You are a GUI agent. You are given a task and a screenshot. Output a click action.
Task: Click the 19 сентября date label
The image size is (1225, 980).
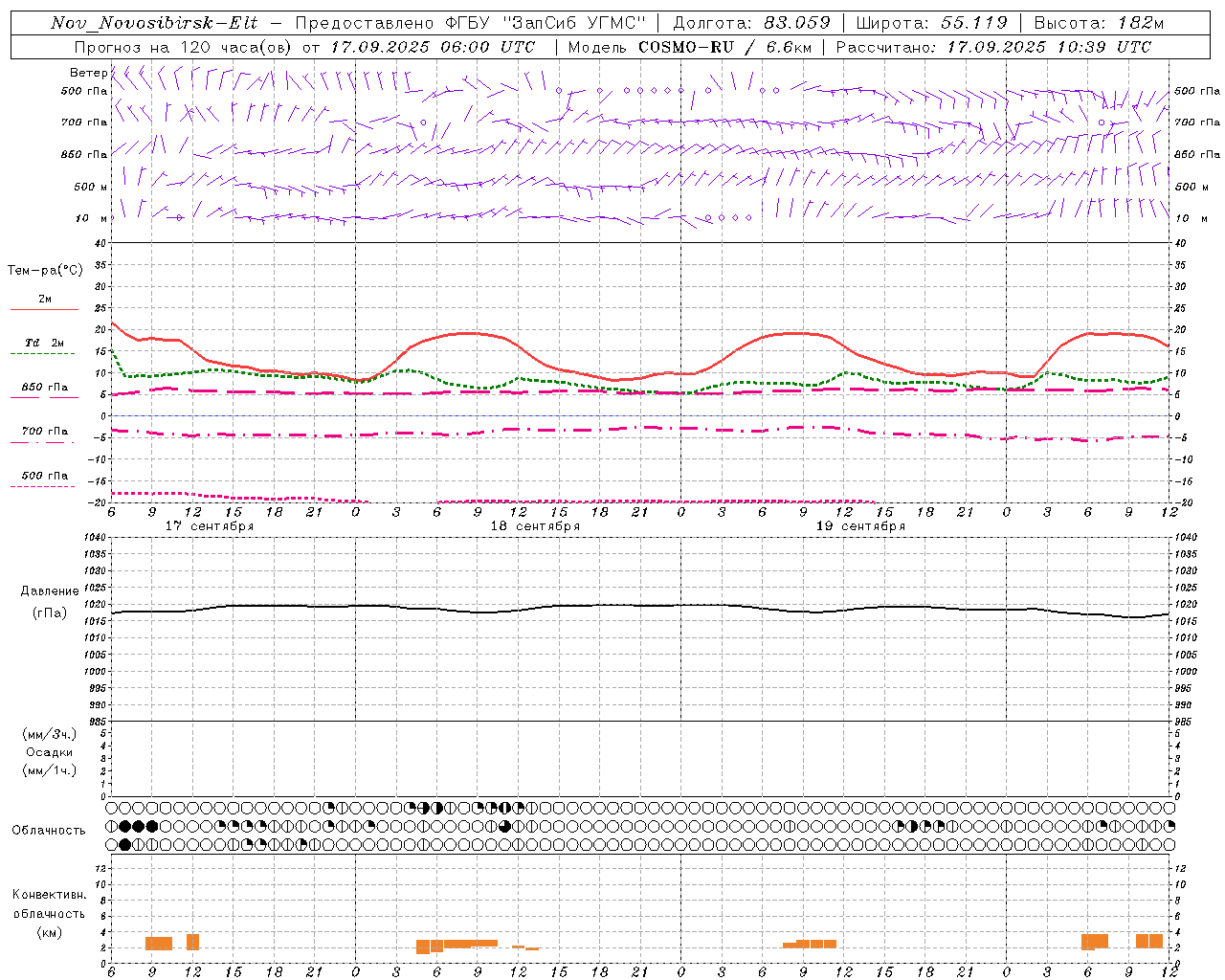[860, 526]
